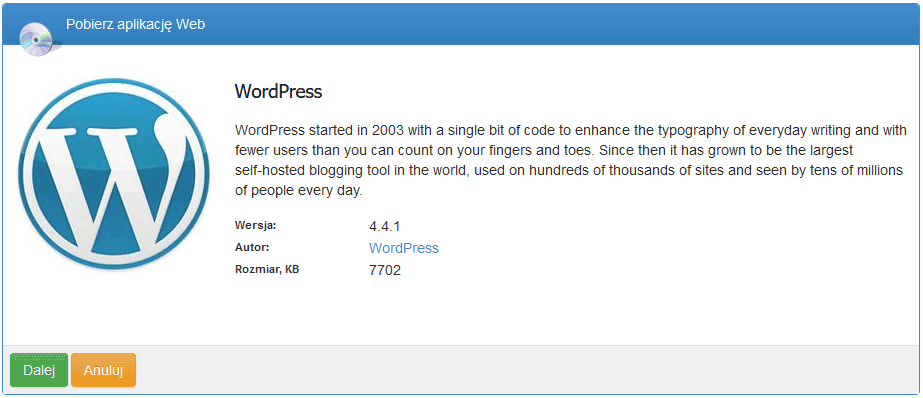Open the WordPress author link
Screen dimensions: 923x398
click(x=404, y=248)
